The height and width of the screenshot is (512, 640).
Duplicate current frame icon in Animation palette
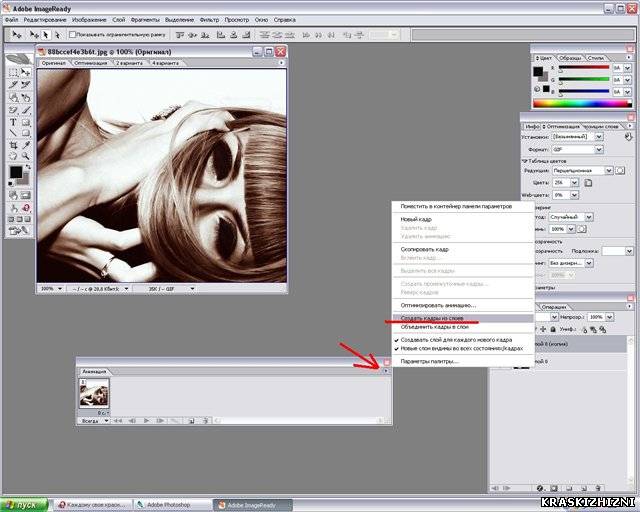[191, 421]
